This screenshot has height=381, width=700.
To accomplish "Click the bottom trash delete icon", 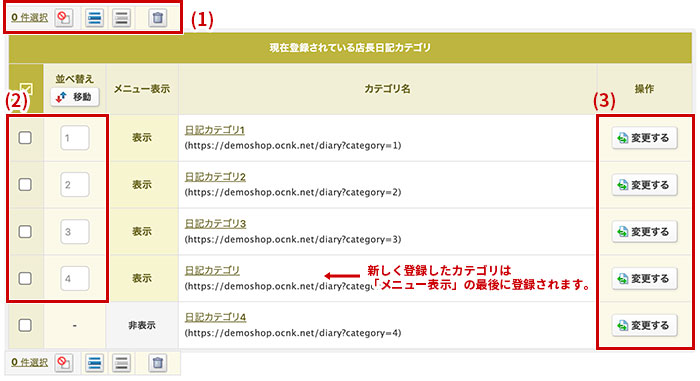I will pyautogui.click(x=158, y=363).
